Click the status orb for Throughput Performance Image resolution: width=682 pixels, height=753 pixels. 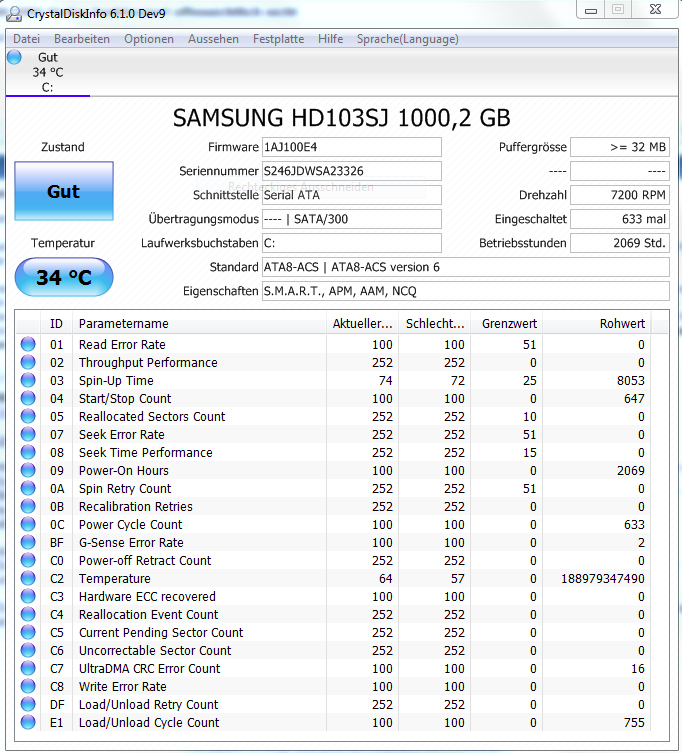(x=28, y=362)
